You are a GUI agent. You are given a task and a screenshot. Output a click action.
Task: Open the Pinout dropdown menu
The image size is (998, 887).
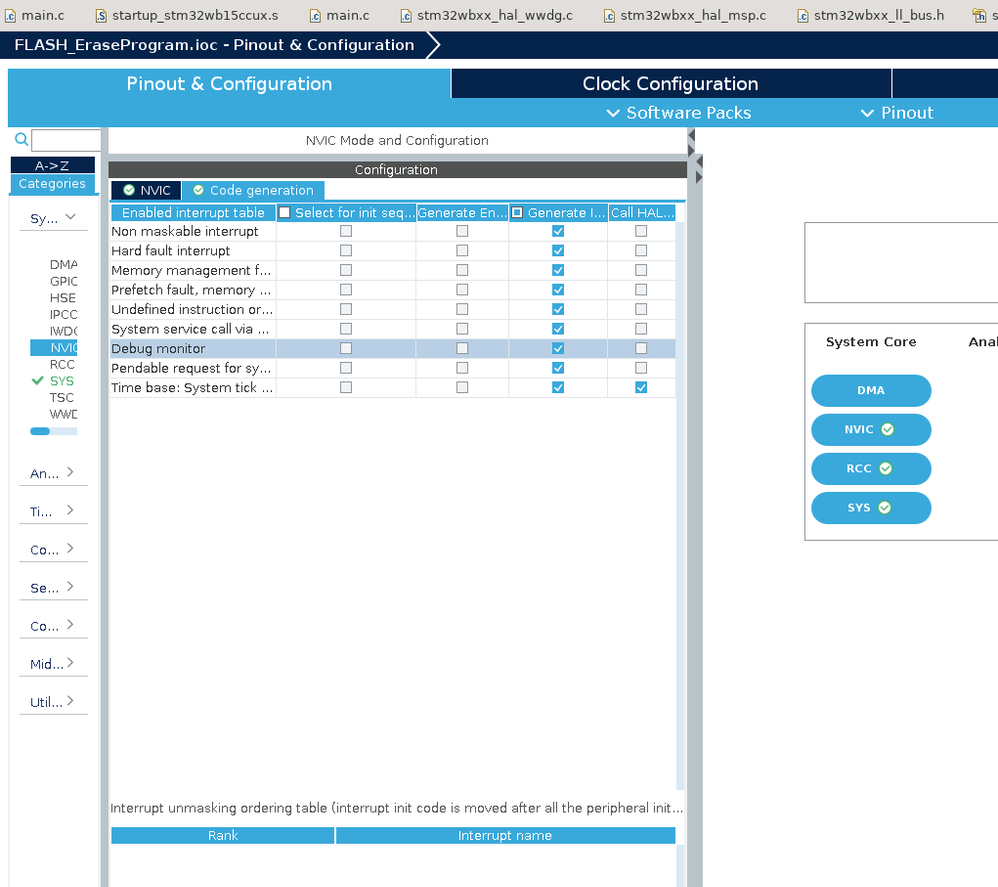pyautogui.click(x=897, y=113)
